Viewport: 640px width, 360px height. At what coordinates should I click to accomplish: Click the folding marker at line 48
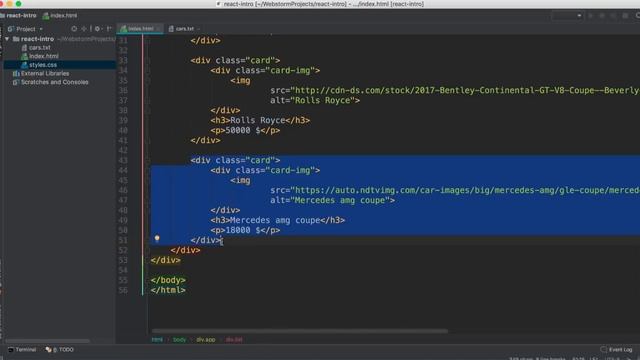(147, 210)
